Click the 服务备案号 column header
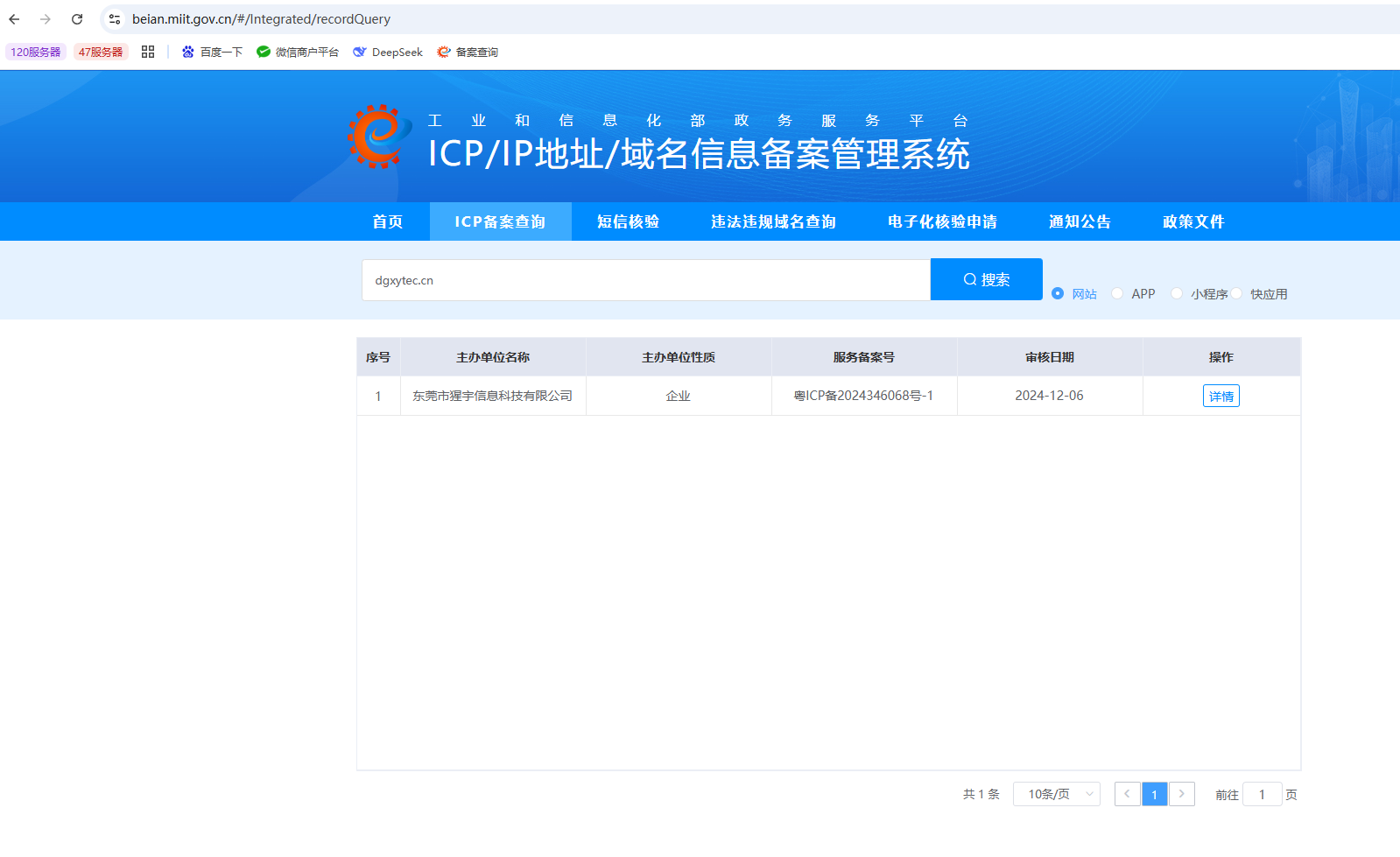This screenshot has width=1400, height=857. (864, 357)
